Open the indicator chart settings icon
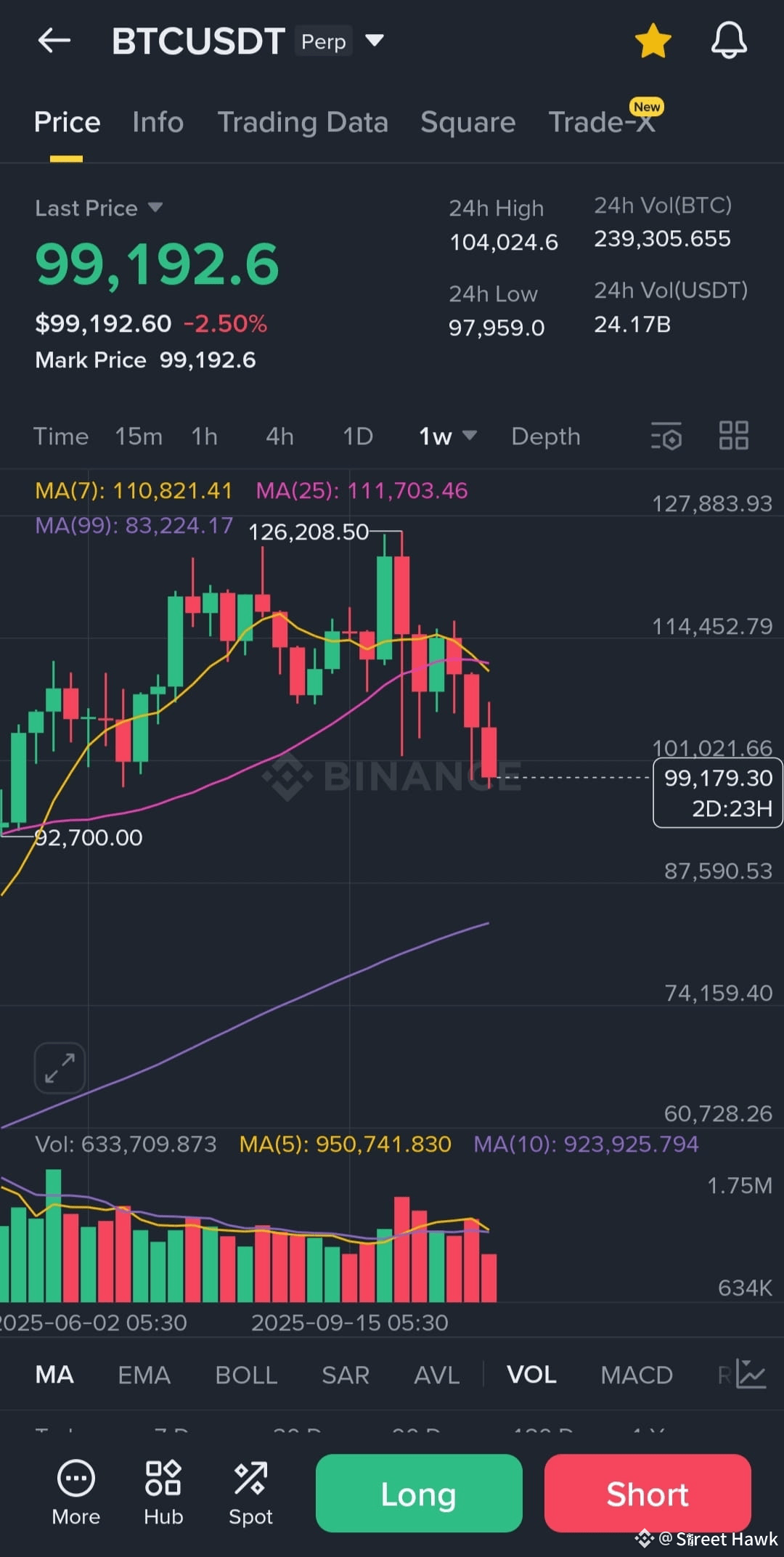This screenshot has height=1557, width=784. (x=751, y=1374)
